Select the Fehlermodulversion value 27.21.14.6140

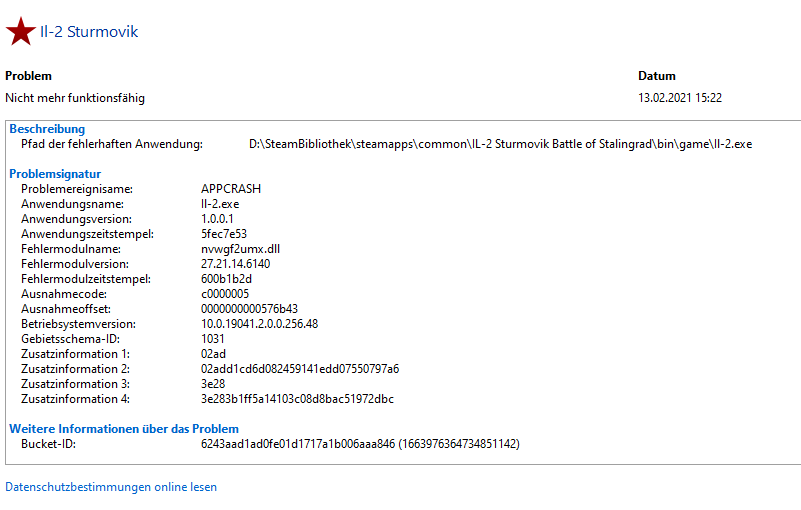[235, 264]
